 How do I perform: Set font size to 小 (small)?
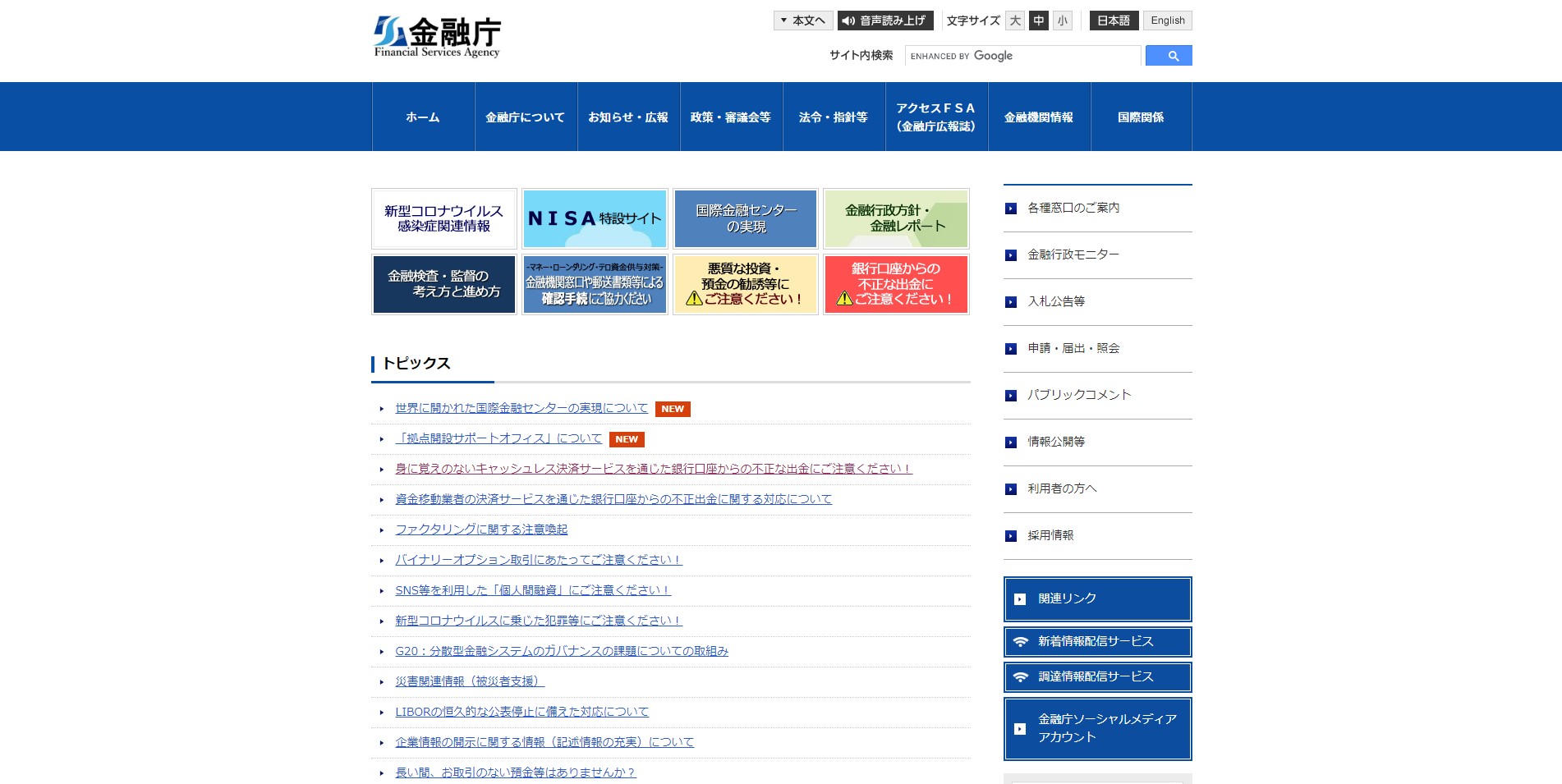[x=1063, y=21]
